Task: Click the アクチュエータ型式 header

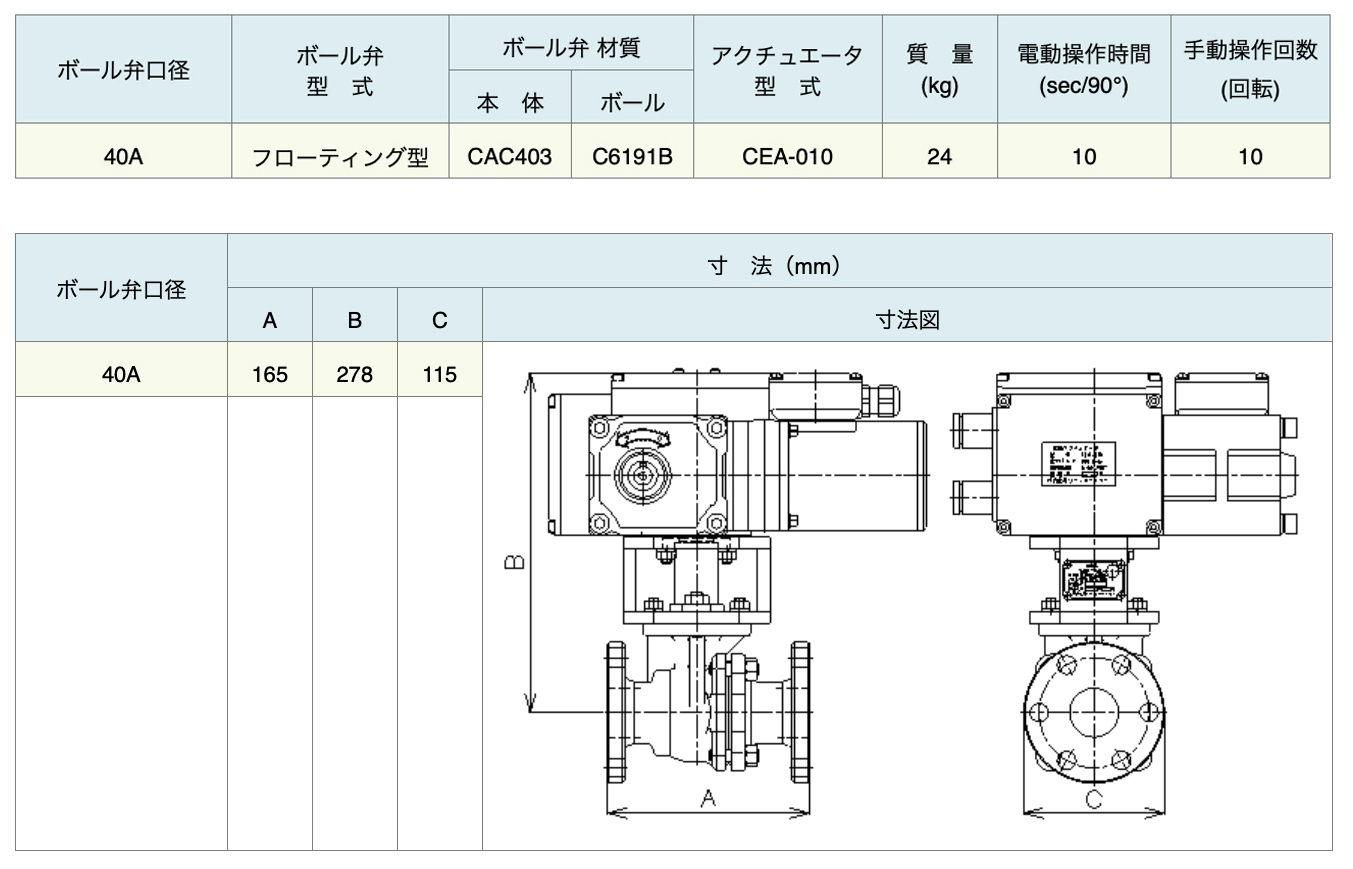Action: click(787, 70)
